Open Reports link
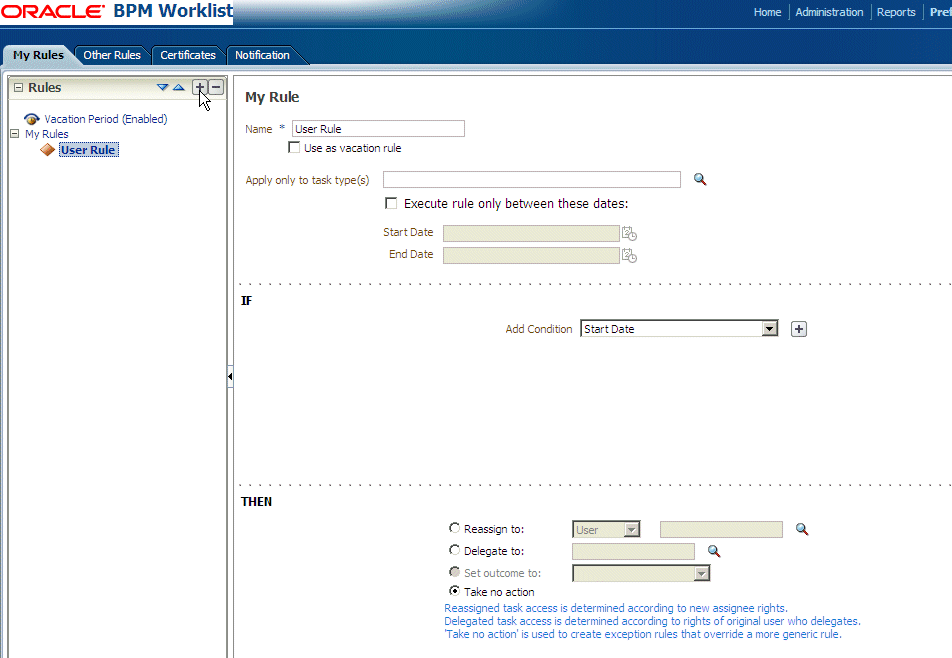Screen dimensions: 952x658 click(x=896, y=12)
